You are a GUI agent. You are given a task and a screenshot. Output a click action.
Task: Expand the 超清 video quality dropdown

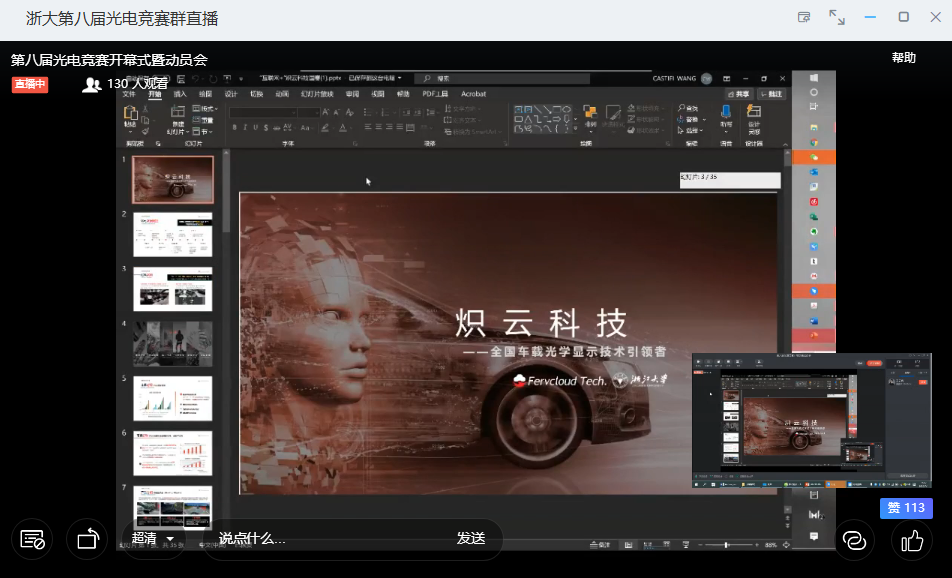tap(153, 539)
